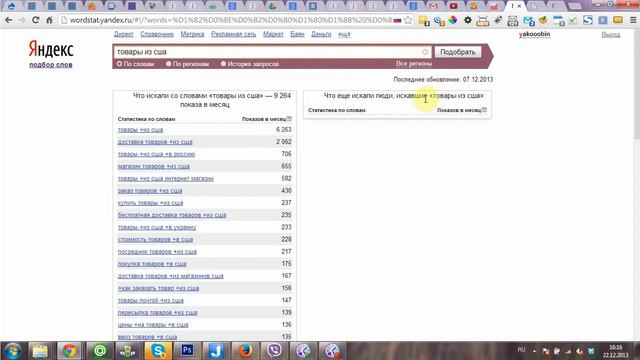This screenshot has height=360, width=640.
Task: Click the clear-text icon in the search field
Action: [x=425, y=52]
